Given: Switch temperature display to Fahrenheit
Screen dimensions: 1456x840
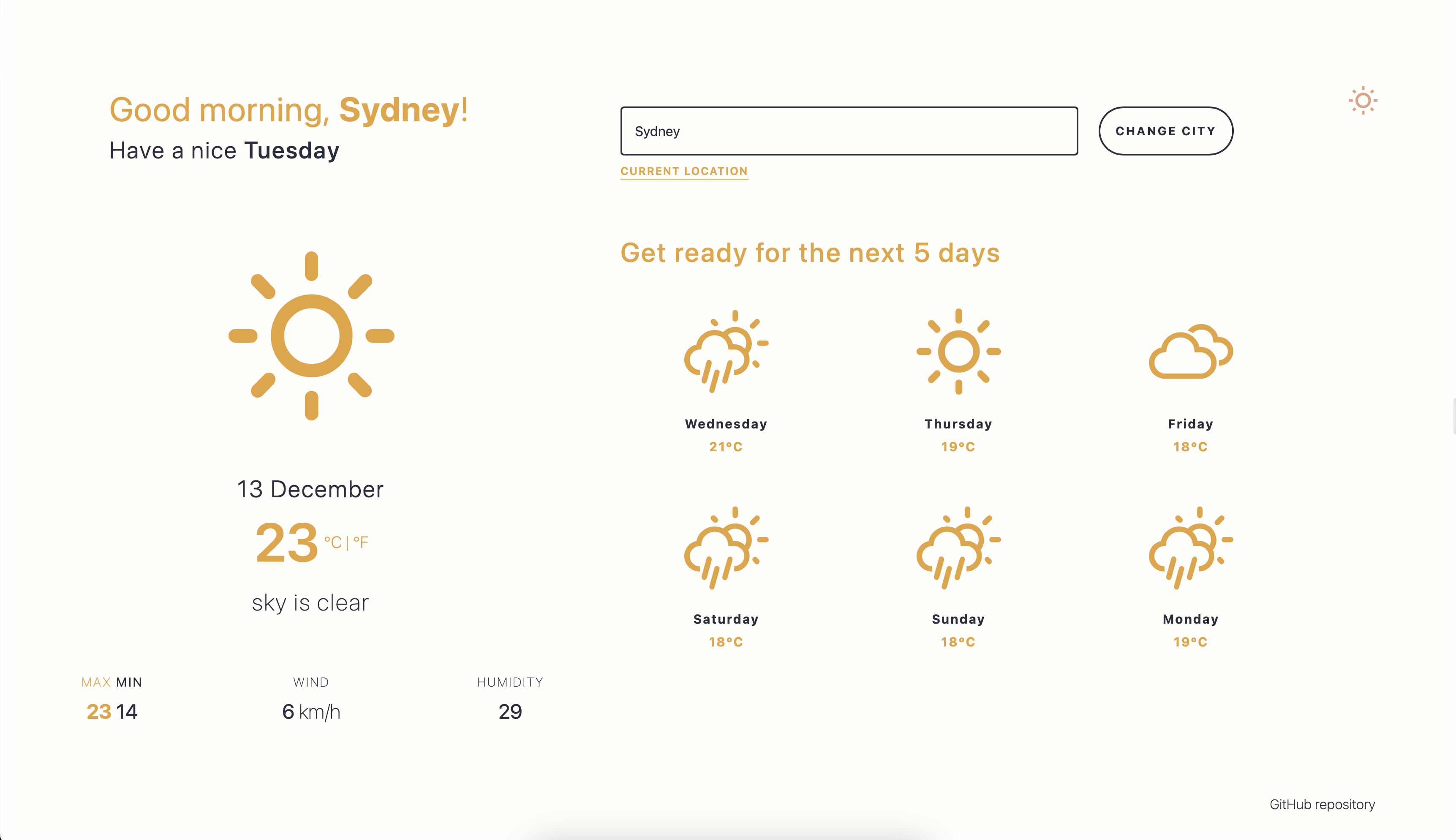Looking at the screenshot, I should click(362, 541).
